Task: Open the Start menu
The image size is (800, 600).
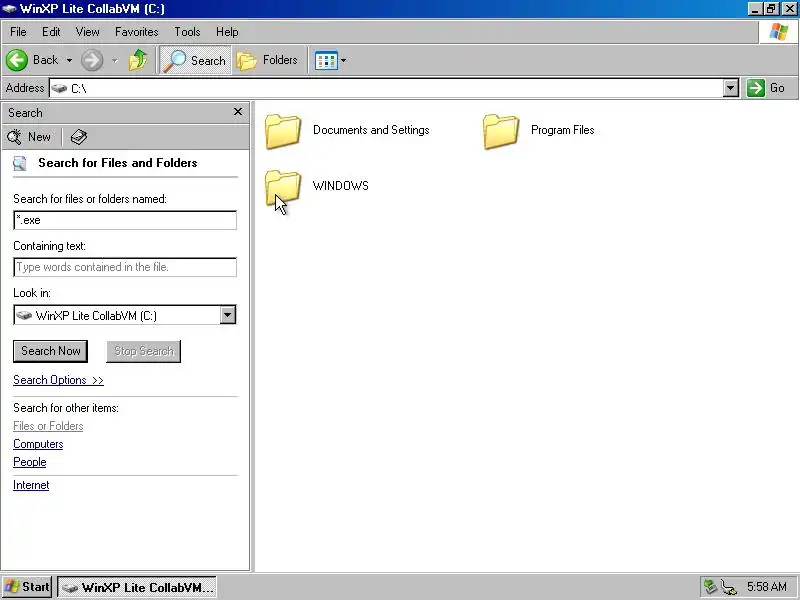Action: pos(27,587)
